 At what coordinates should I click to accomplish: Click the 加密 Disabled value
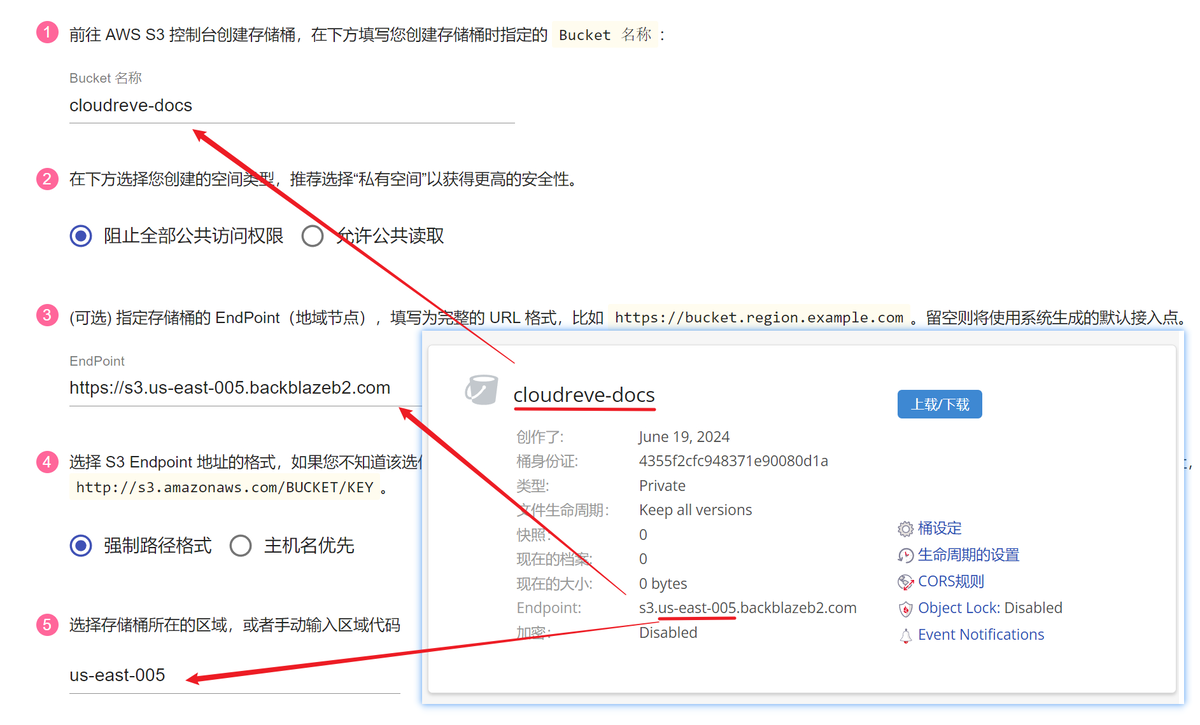668,632
